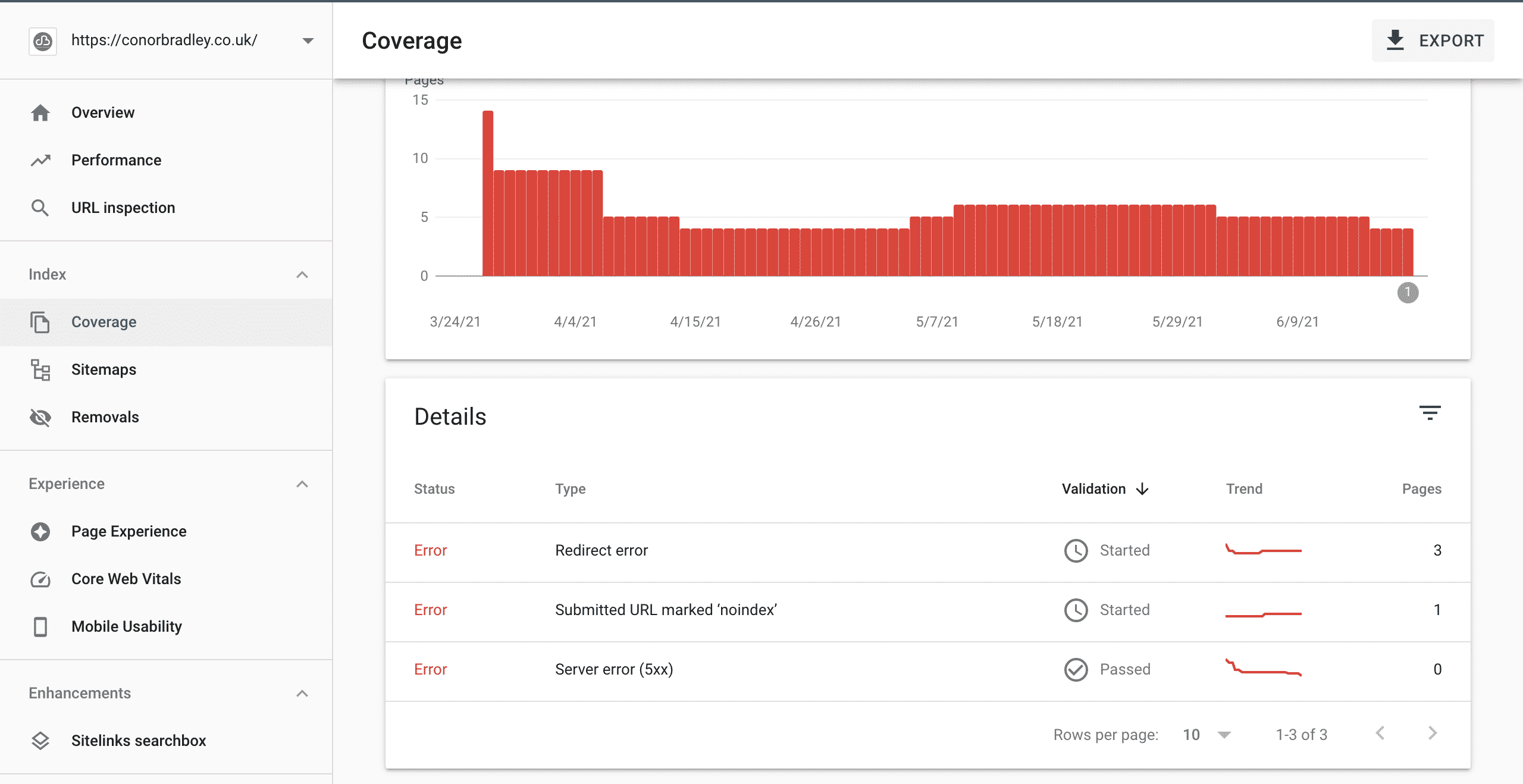Click the Overview home icon
This screenshot has width=1523, height=784.
(x=40, y=112)
